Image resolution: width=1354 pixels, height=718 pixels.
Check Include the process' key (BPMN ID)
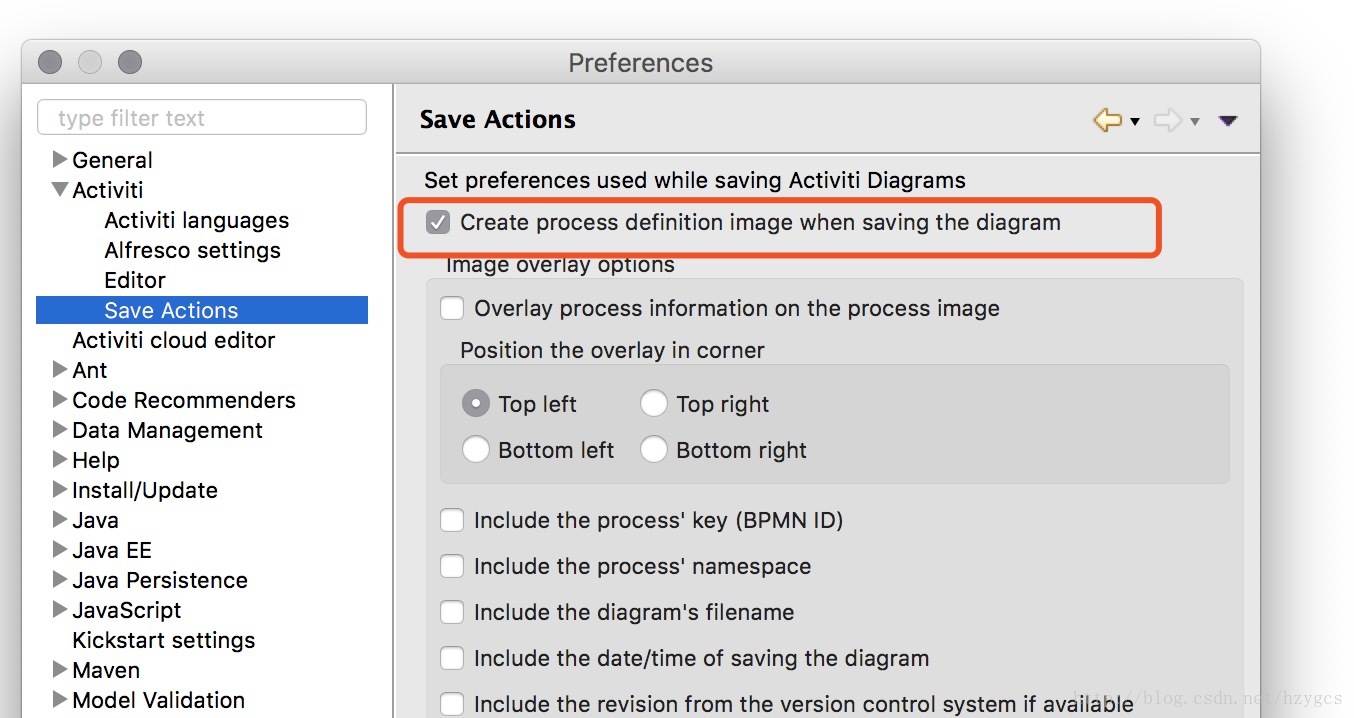click(452, 520)
